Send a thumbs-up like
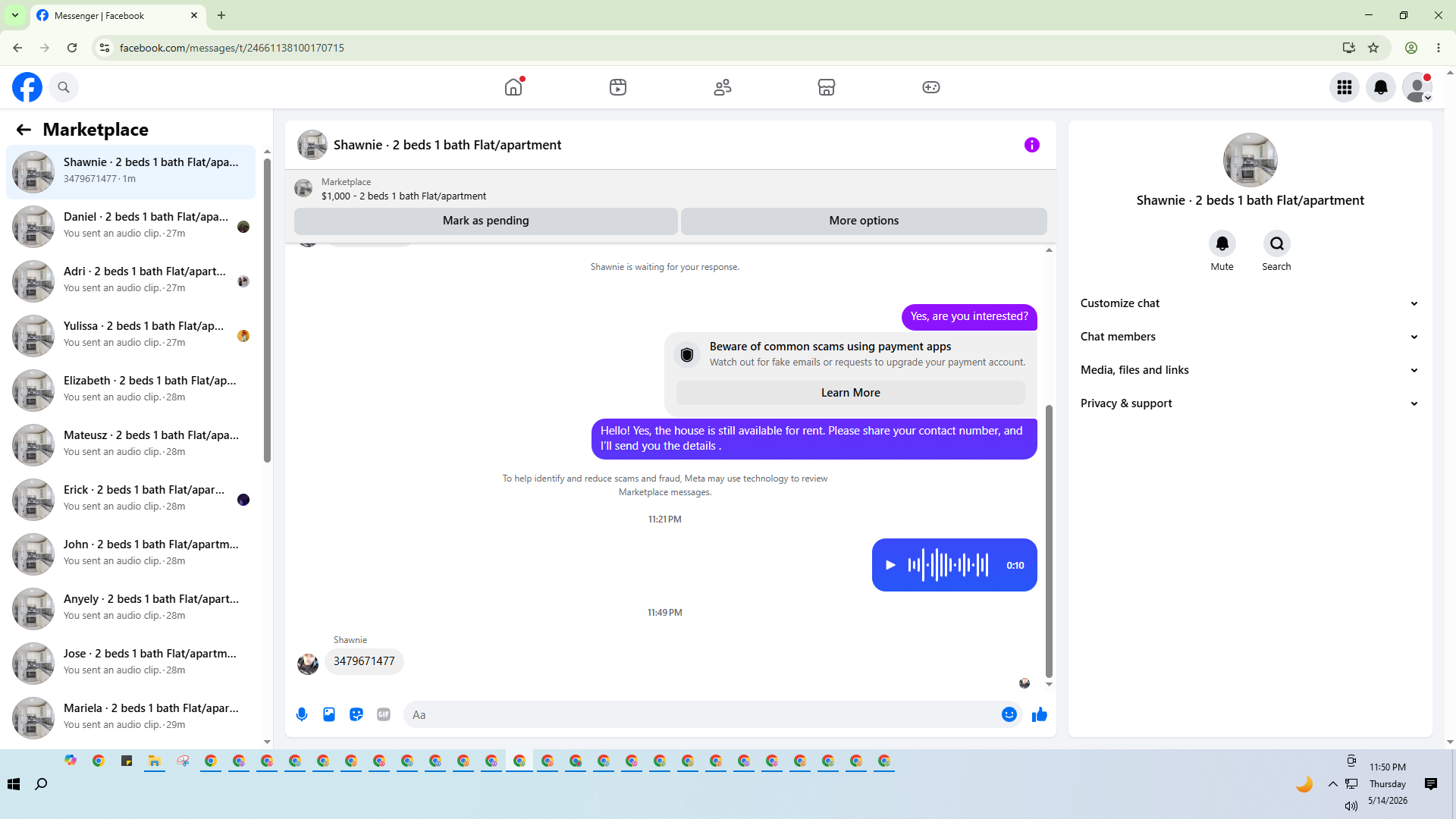Screen dimensions: 1456x819 pos(1040,714)
